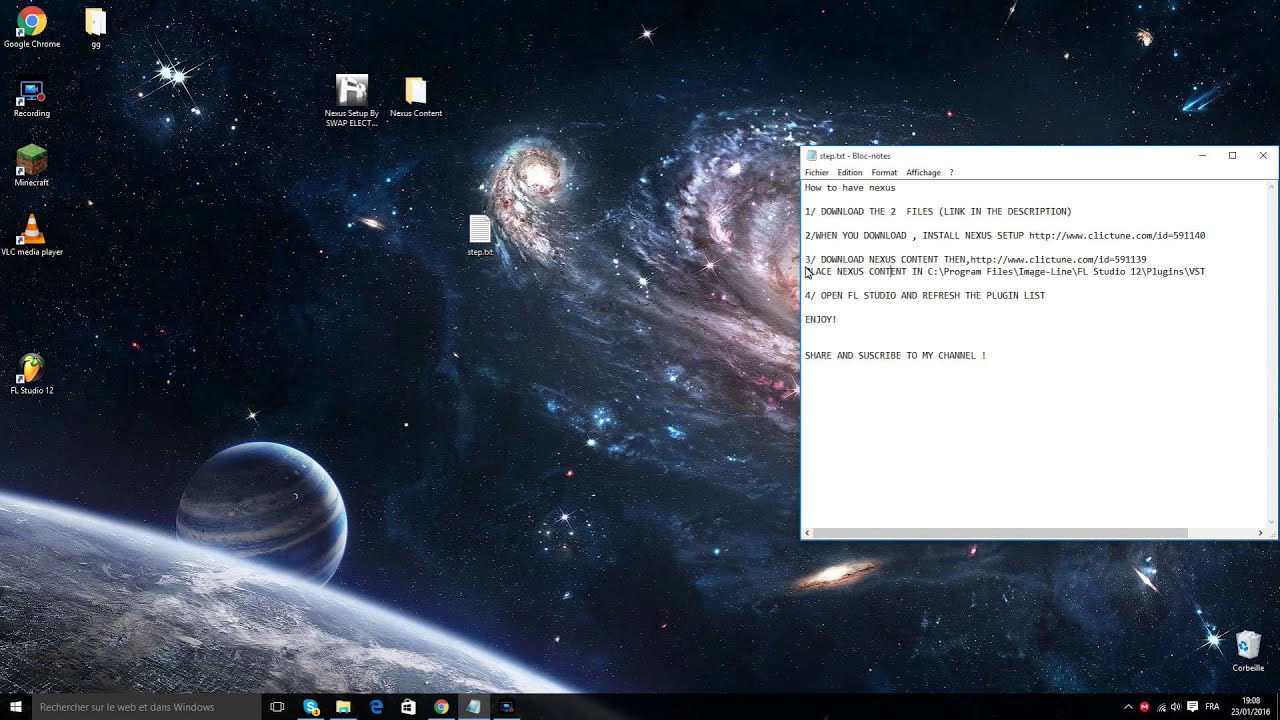Click the taskbar clock showing 19:08

[1251, 707]
